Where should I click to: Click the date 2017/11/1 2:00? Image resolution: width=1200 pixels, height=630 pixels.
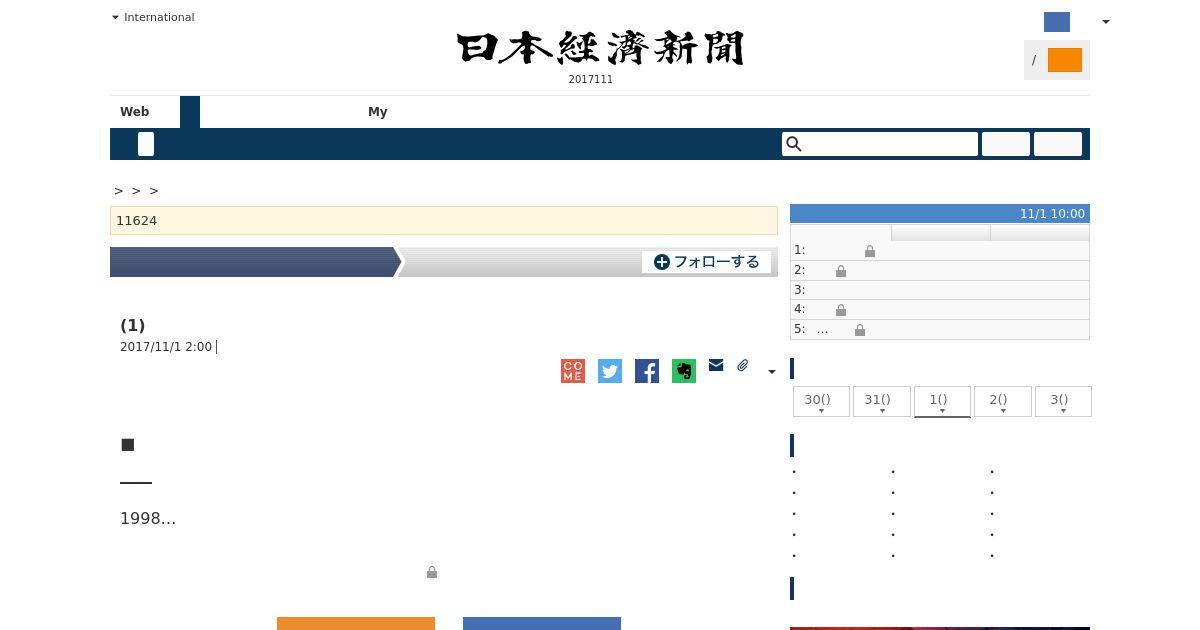click(166, 347)
